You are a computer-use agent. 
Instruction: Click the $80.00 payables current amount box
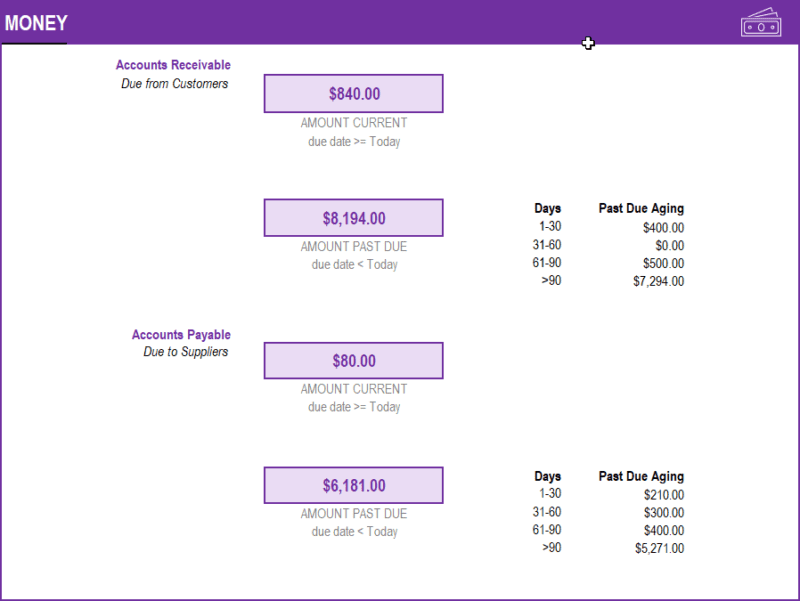(353, 360)
